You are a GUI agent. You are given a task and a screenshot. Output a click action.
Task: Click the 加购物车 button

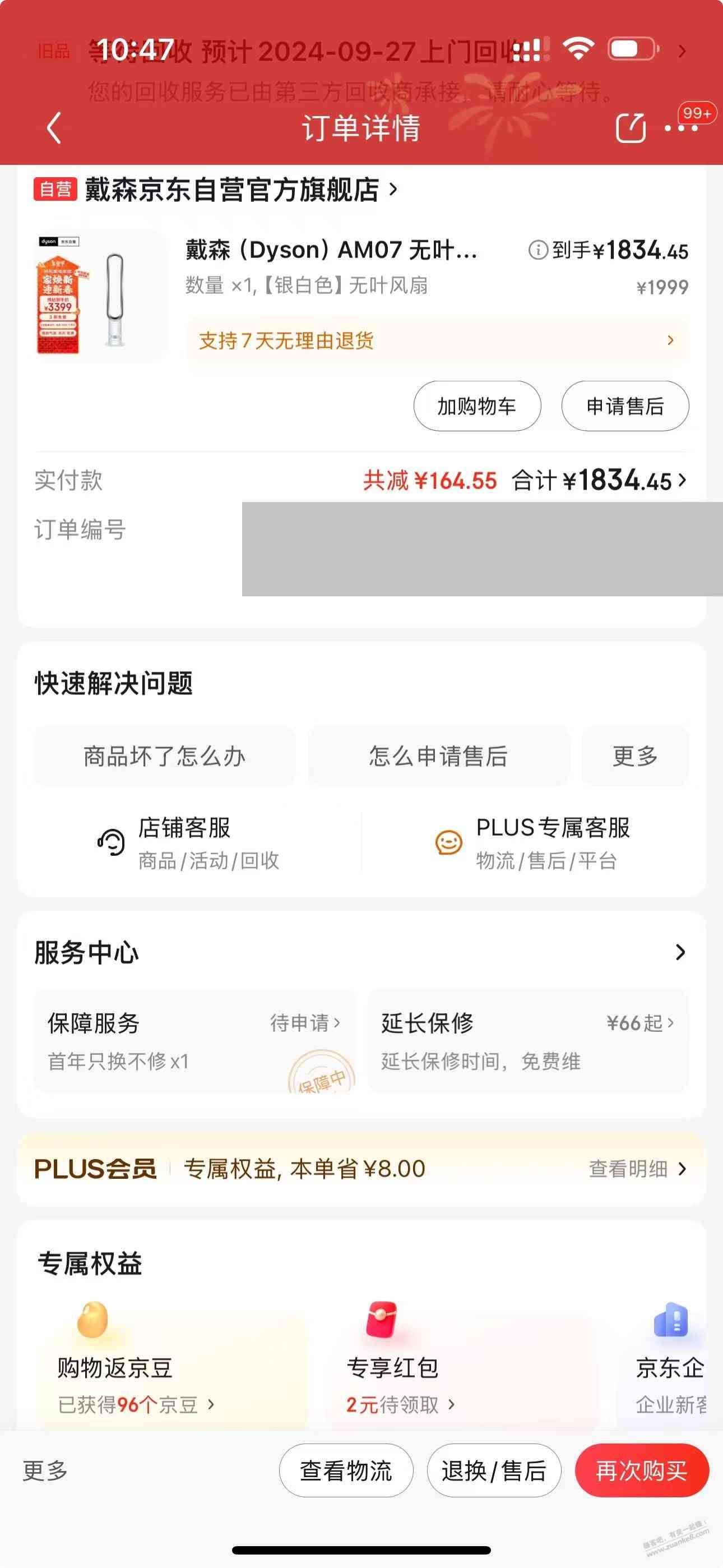coord(477,406)
